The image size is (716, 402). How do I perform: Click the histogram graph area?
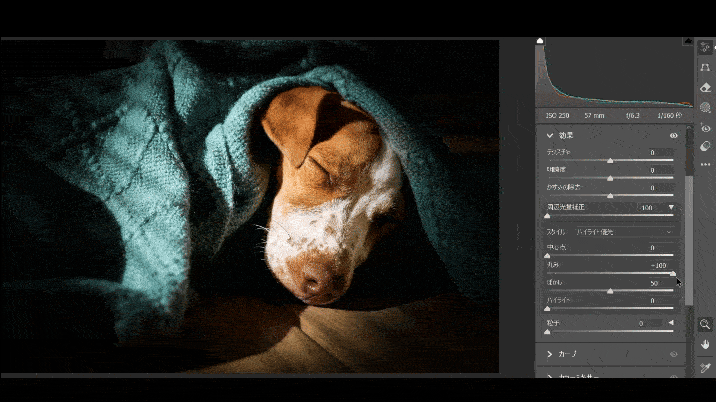click(x=614, y=73)
